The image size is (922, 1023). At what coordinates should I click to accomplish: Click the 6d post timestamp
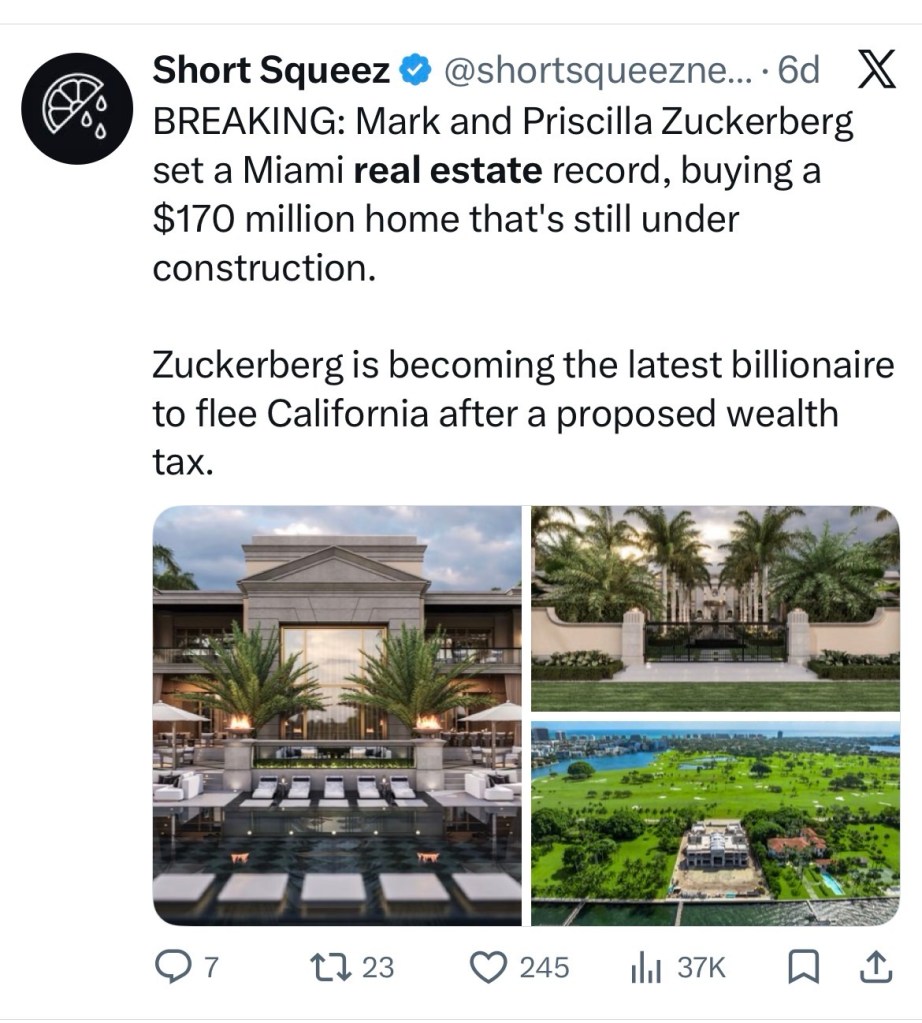click(798, 71)
